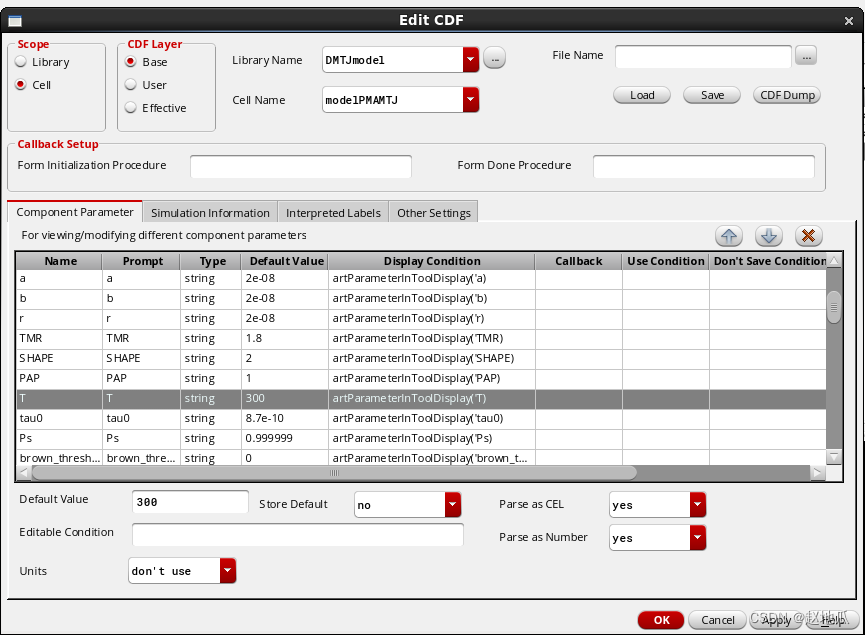Click the window menu icon in the title bar
Screen dimensions: 865x635
coord(13,21)
